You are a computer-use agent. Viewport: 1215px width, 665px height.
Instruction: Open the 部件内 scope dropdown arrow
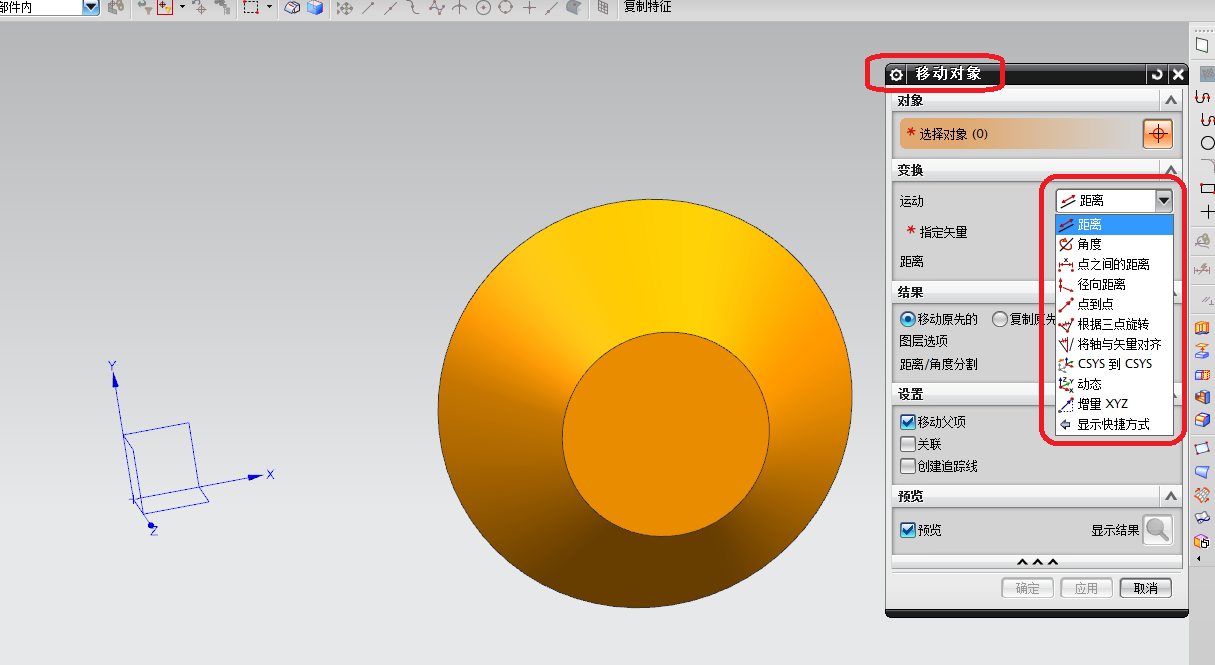point(91,7)
